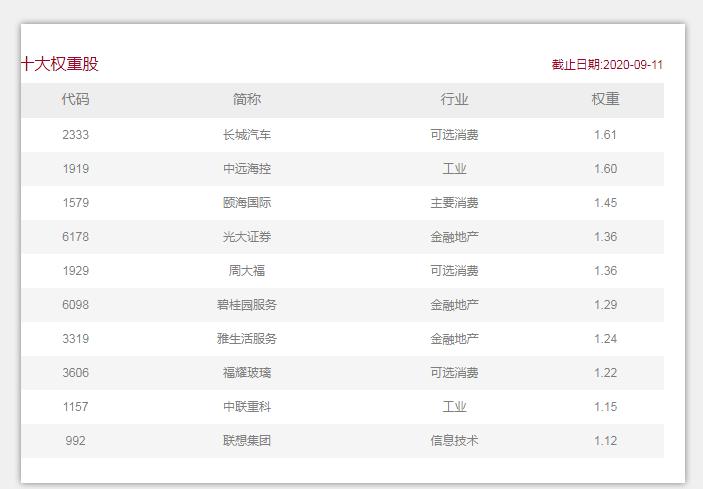Select stock code 1929
This screenshot has width=703, height=489.
pyautogui.click(x=75, y=271)
